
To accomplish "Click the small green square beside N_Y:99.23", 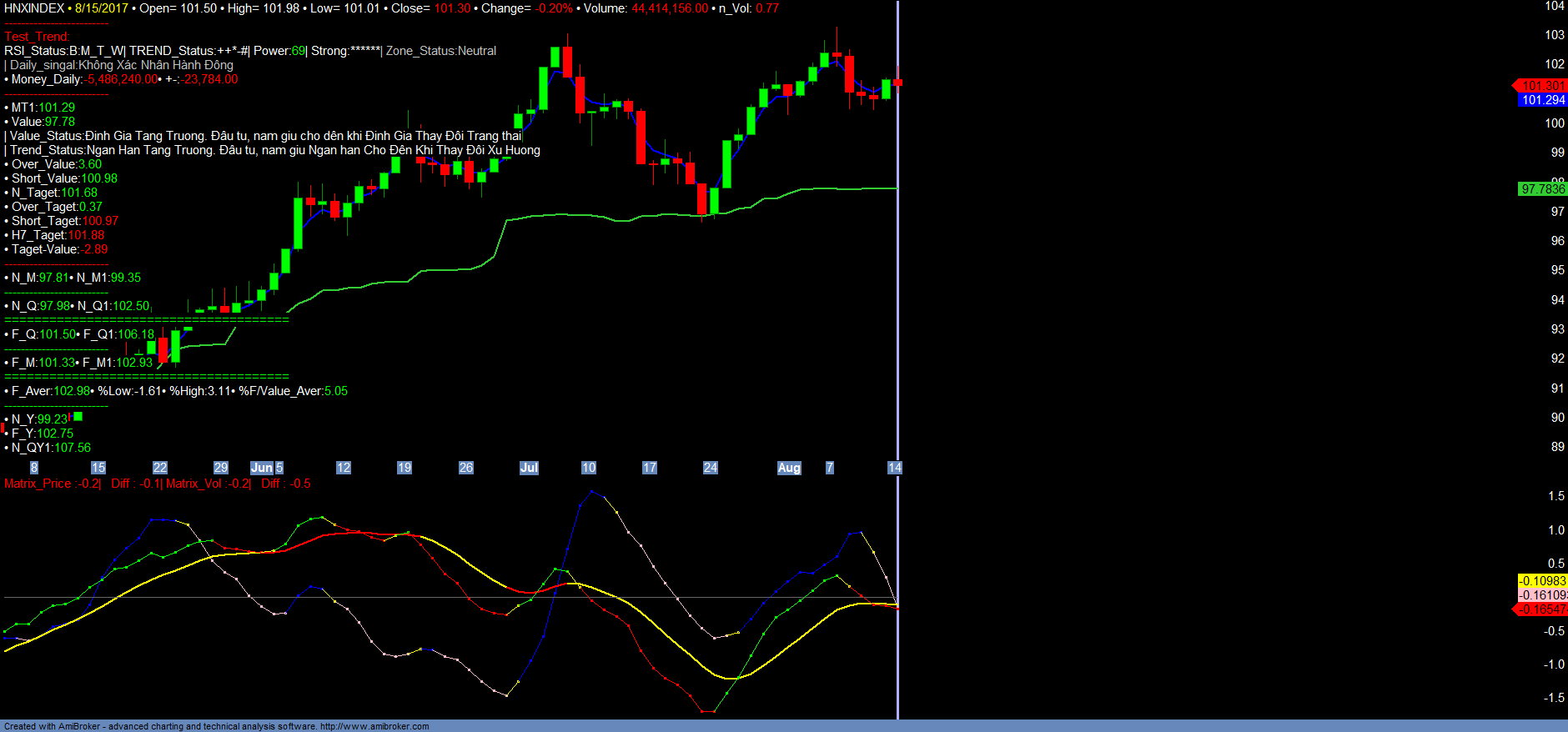I will click(x=78, y=416).
